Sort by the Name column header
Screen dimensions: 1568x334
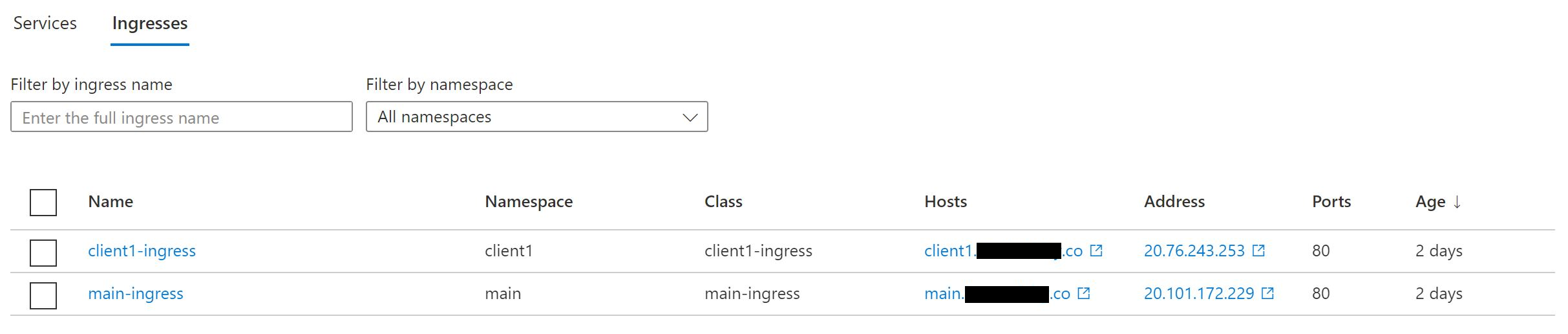click(111, 202)
